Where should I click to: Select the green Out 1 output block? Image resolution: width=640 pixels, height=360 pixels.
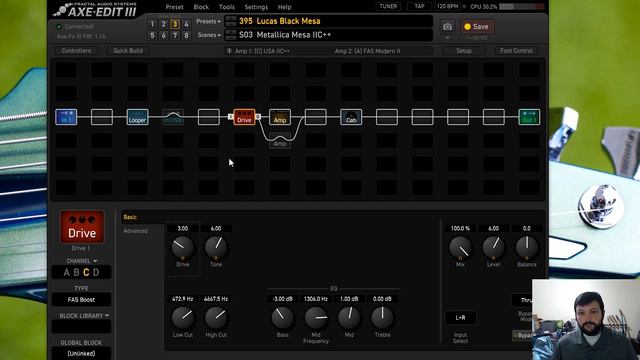529,117
